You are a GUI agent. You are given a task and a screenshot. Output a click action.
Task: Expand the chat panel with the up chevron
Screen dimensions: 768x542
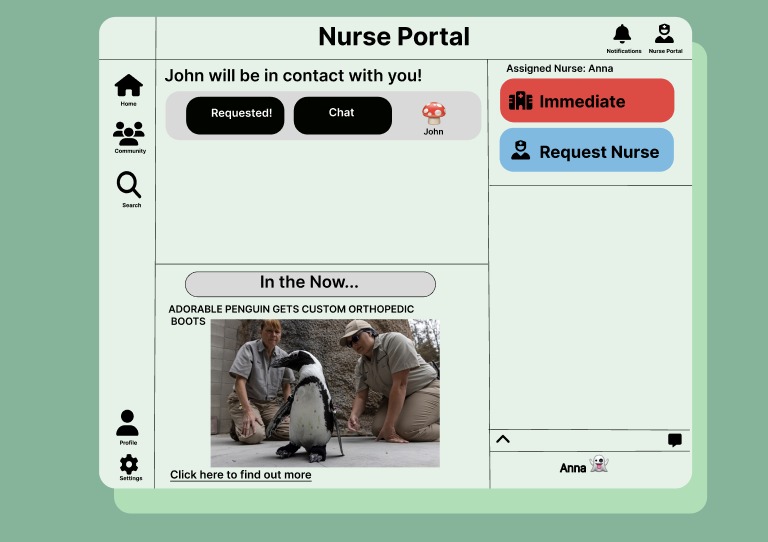503,439
